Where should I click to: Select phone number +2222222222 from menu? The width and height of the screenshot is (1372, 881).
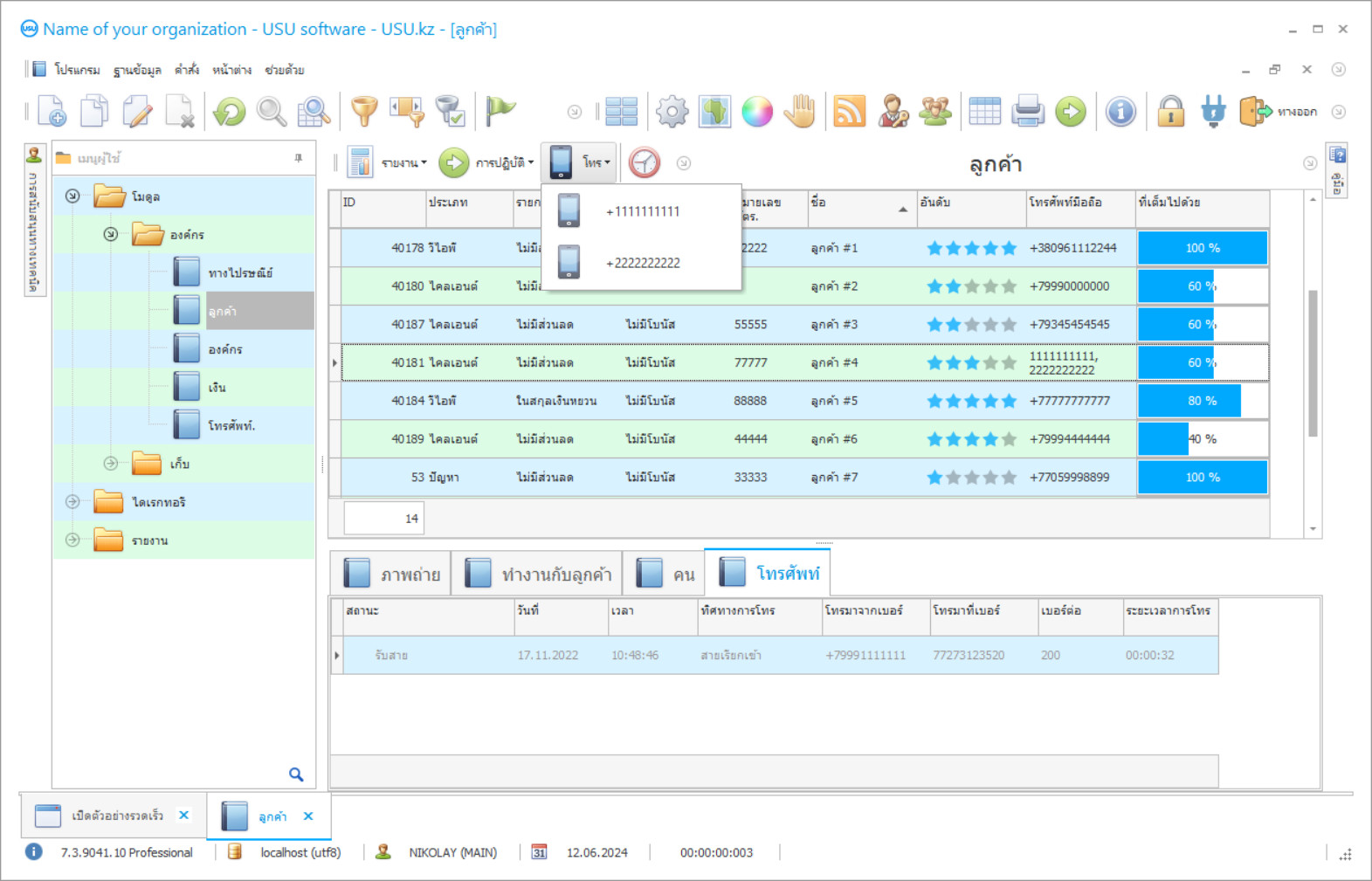pos(643,263)
